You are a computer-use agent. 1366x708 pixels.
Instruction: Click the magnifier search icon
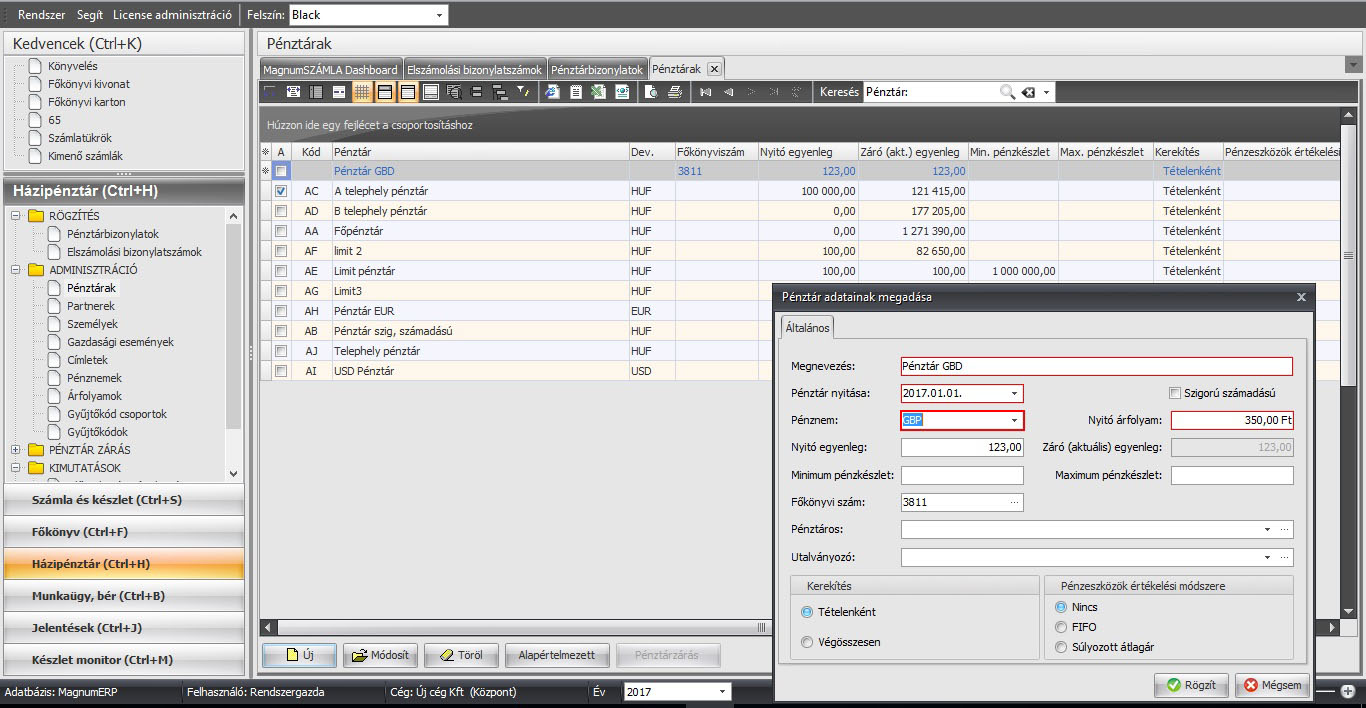click(x=1007, y=92)
